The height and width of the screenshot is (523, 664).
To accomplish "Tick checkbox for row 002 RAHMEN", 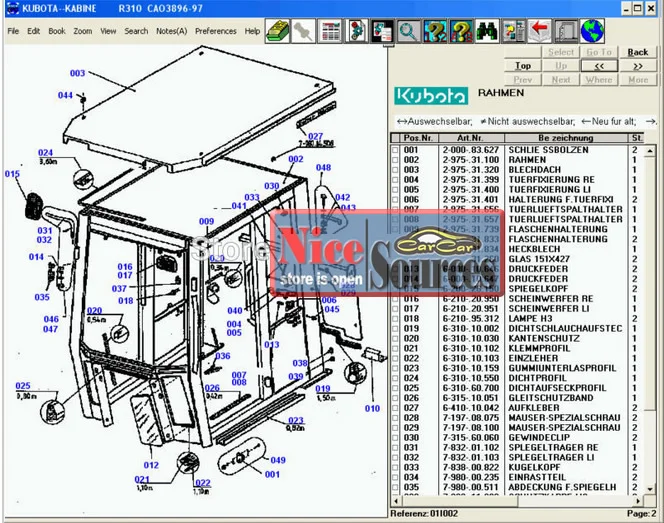I will click(395, 160).
